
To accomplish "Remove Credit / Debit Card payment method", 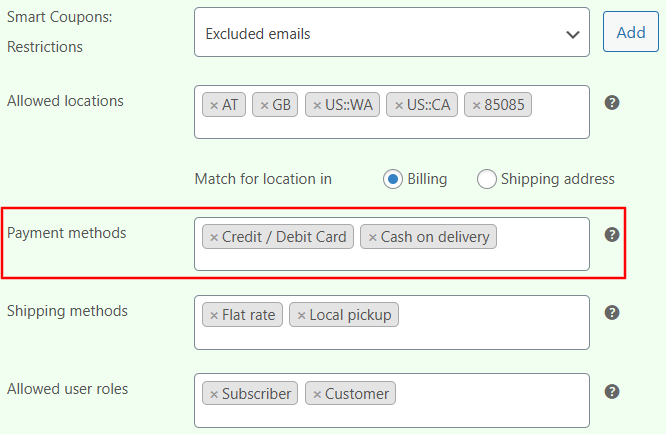I will click(214, 237).
